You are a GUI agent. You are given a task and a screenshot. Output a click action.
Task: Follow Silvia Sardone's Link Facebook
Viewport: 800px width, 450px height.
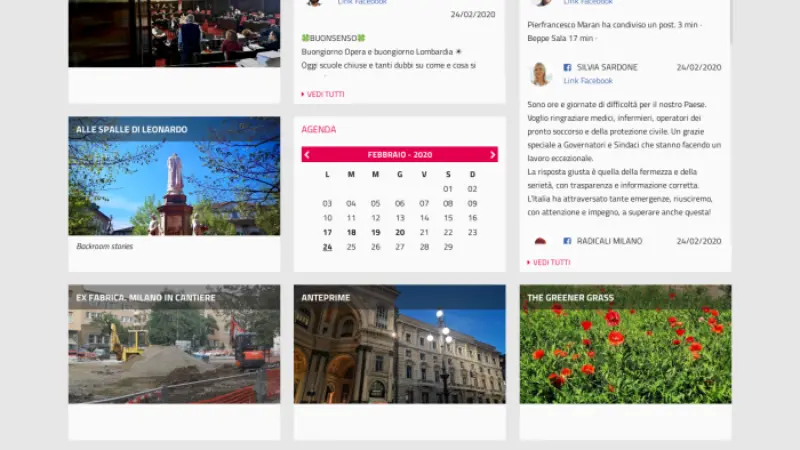(588, 81)
